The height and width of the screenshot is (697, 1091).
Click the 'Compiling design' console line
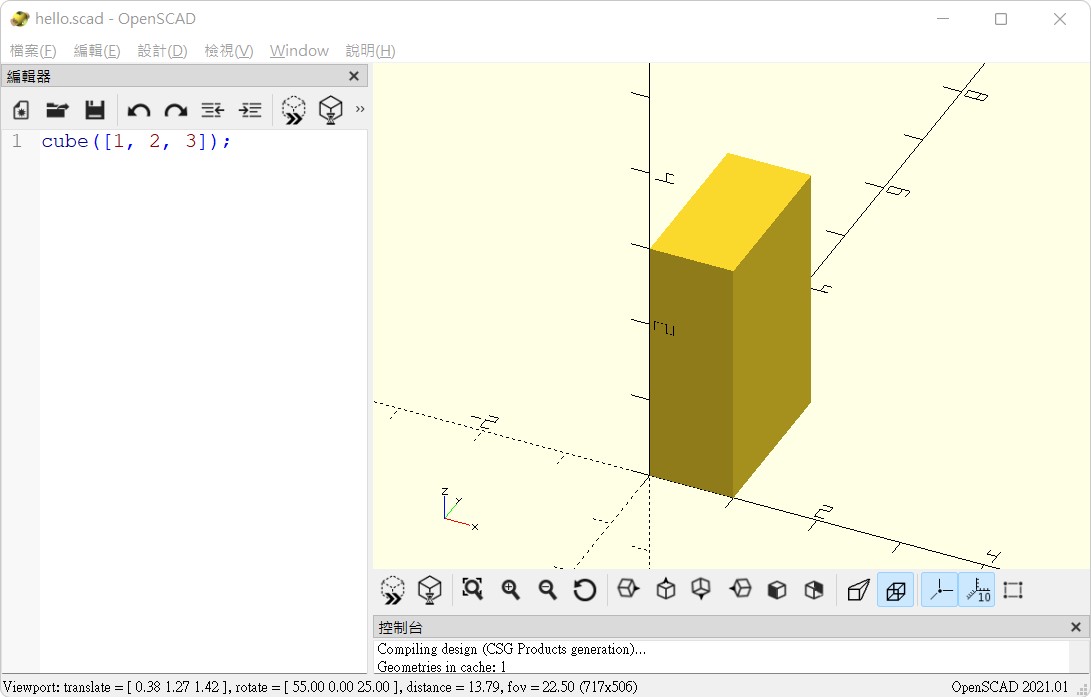coord(511,649)
